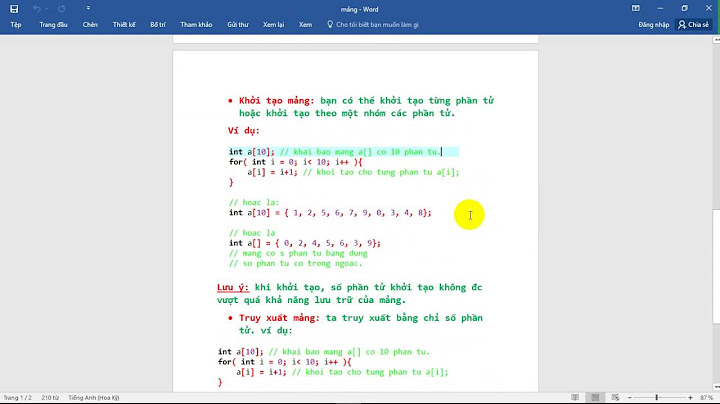Click the comment '// mang co s phan tu bang dung'

pos(298,253)
